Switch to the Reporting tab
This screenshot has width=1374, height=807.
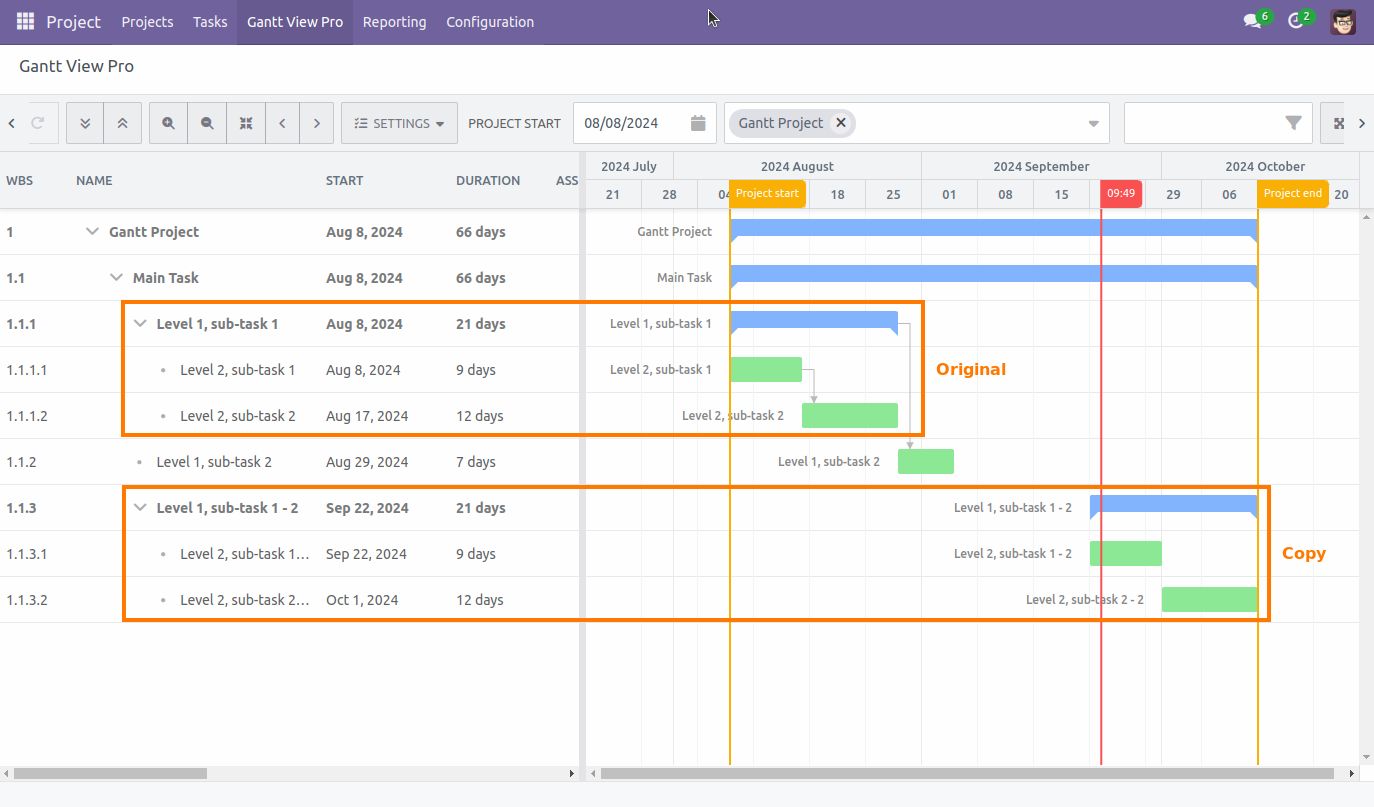click(x=394, y=21)
